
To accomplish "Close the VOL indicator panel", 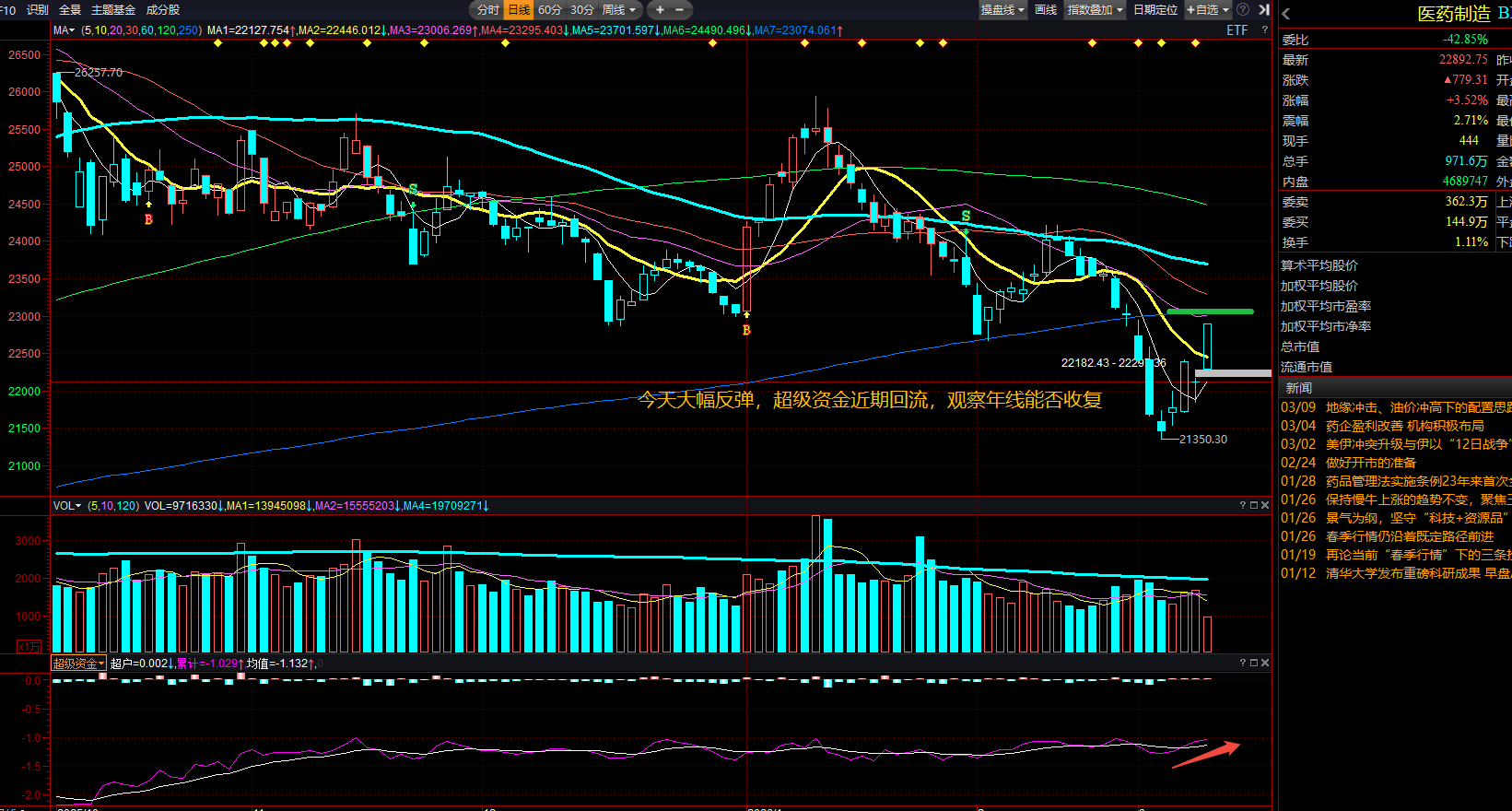I will pyautogui.click(x=1265, y=505).
